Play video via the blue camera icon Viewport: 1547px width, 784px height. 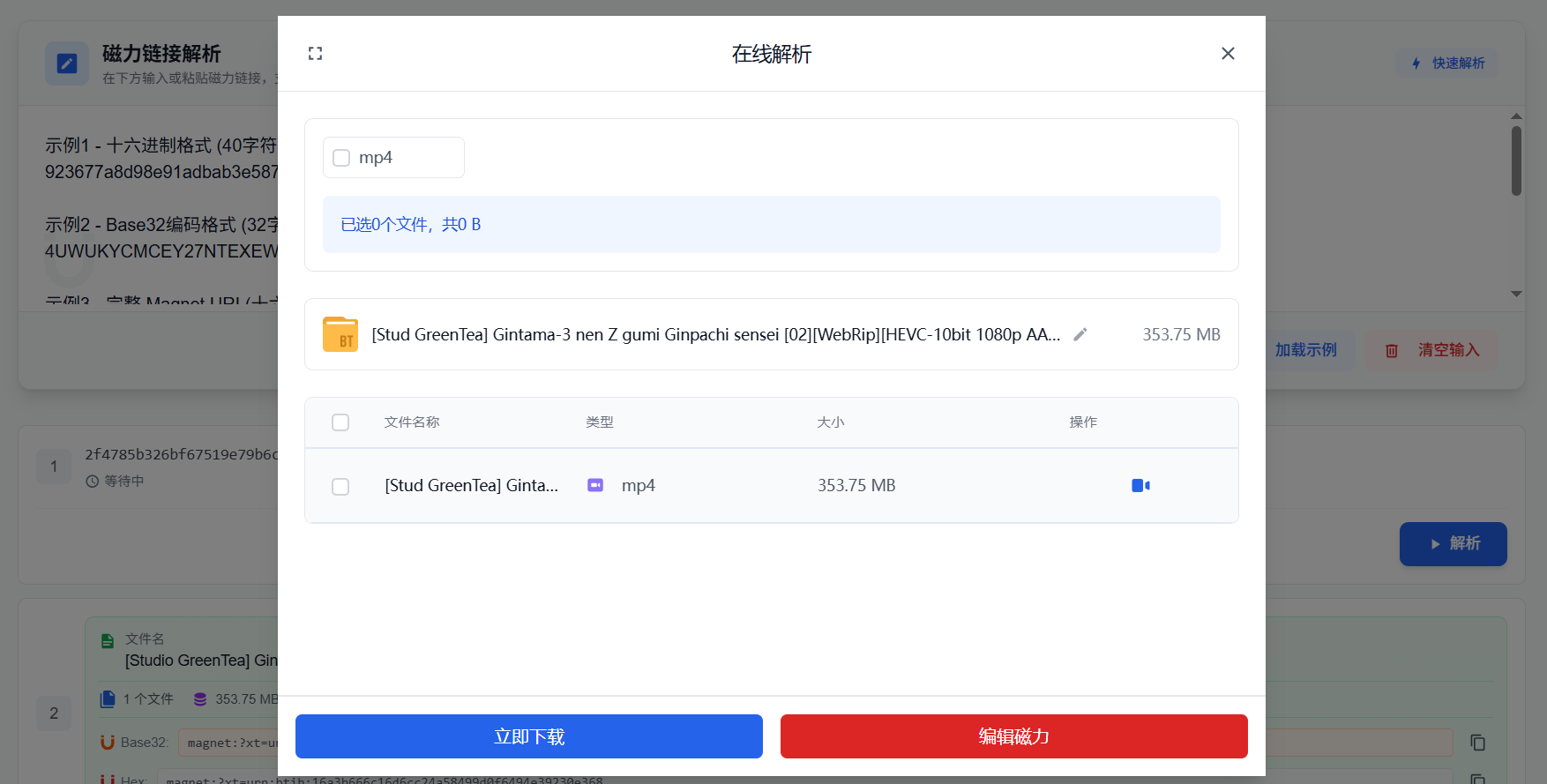(1140, 486)
